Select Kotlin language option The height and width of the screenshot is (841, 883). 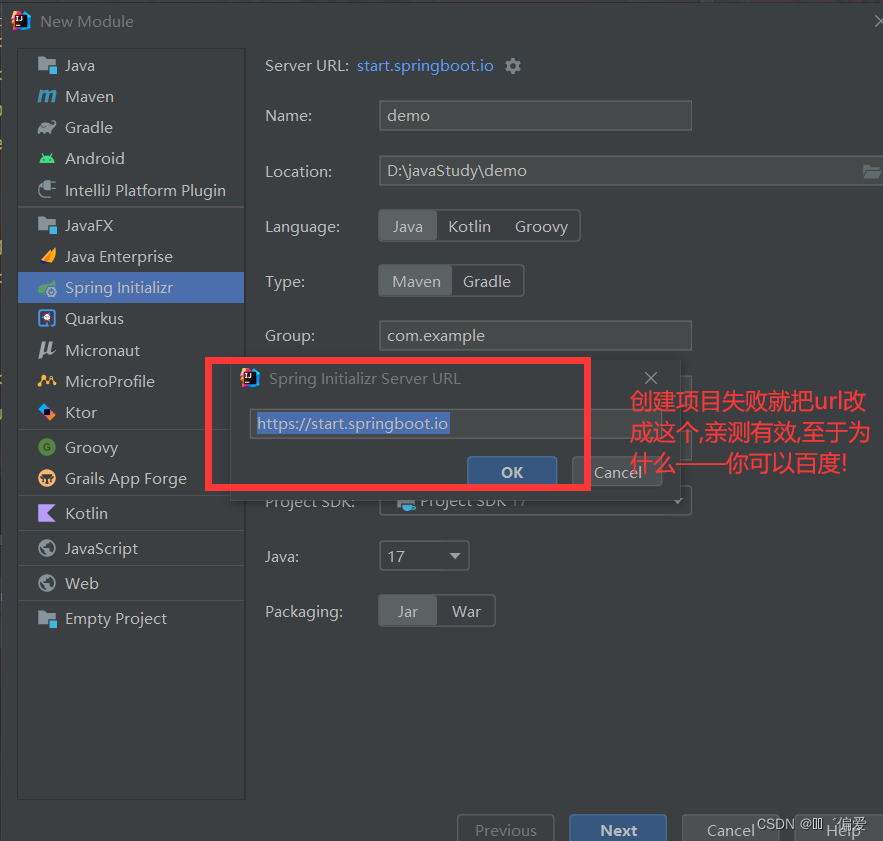(469, 226)
